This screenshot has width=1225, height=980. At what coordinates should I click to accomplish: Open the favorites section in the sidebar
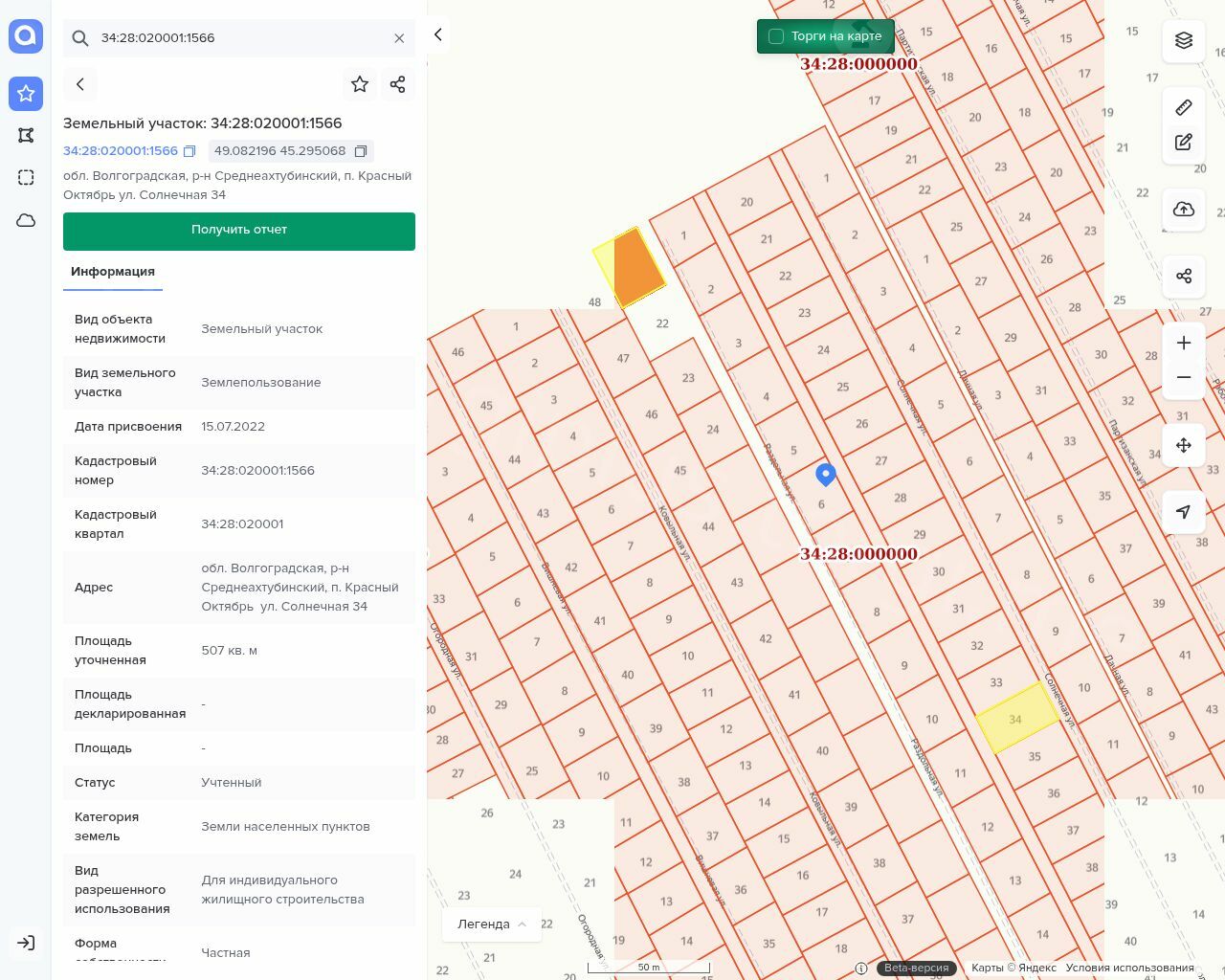coord(26,93)
